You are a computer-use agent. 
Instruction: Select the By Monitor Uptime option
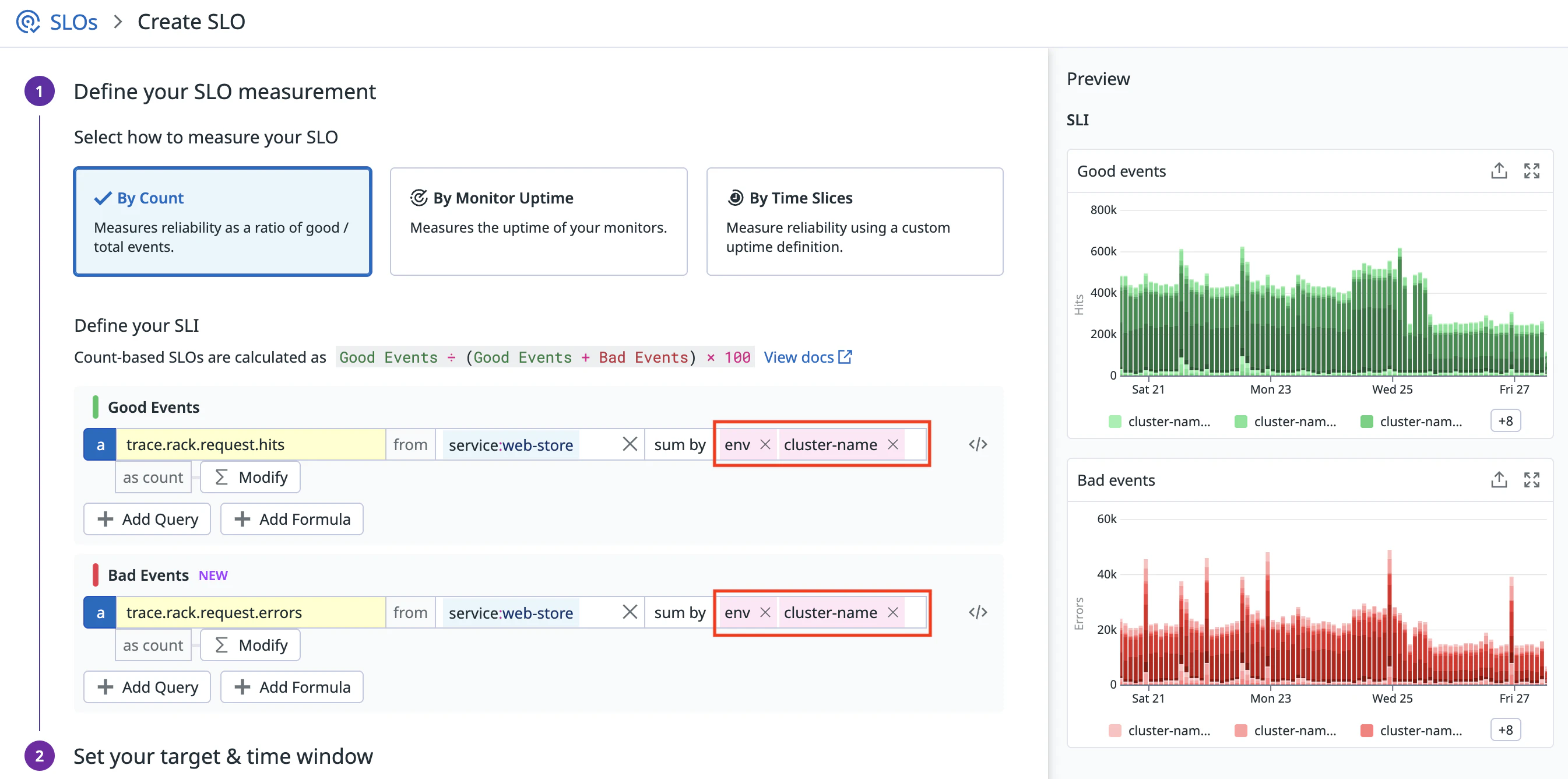click(x=538, y=222)
